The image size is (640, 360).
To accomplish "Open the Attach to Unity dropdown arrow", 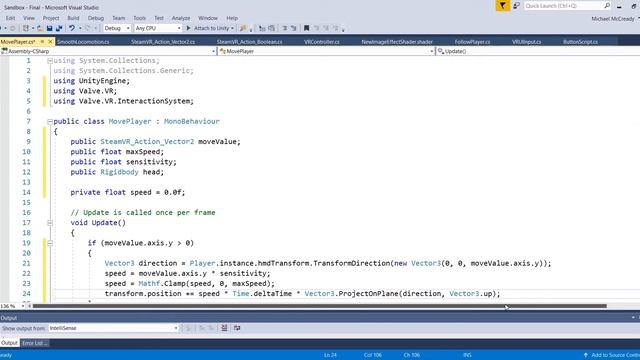I will coord(232,28).
